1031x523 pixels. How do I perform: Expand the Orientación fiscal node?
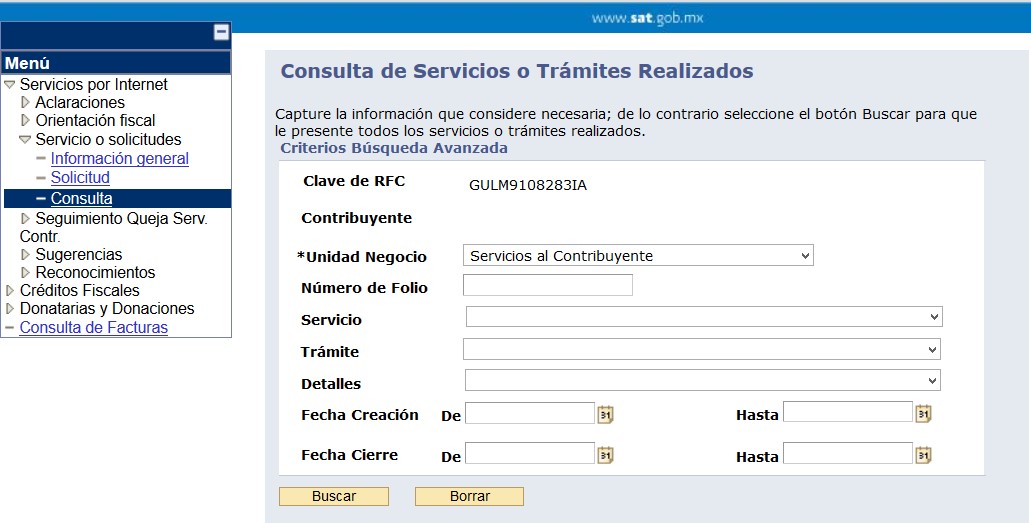[26, 120]
